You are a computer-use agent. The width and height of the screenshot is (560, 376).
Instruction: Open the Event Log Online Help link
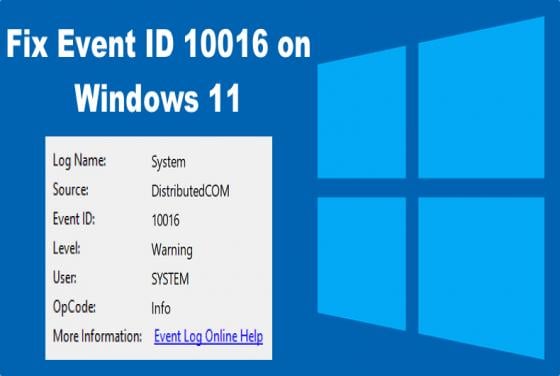pyautogui.click(x=209, y=336)
